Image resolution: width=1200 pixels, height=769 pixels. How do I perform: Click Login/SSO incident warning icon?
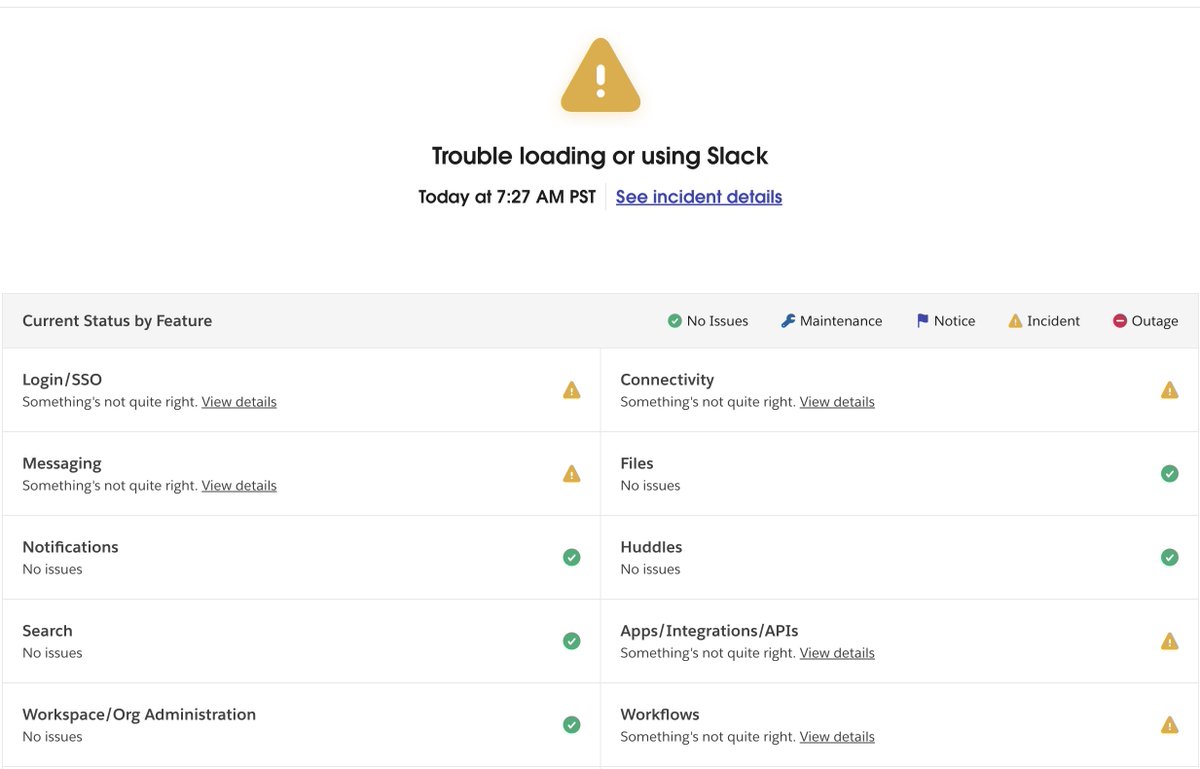point(572,390)
